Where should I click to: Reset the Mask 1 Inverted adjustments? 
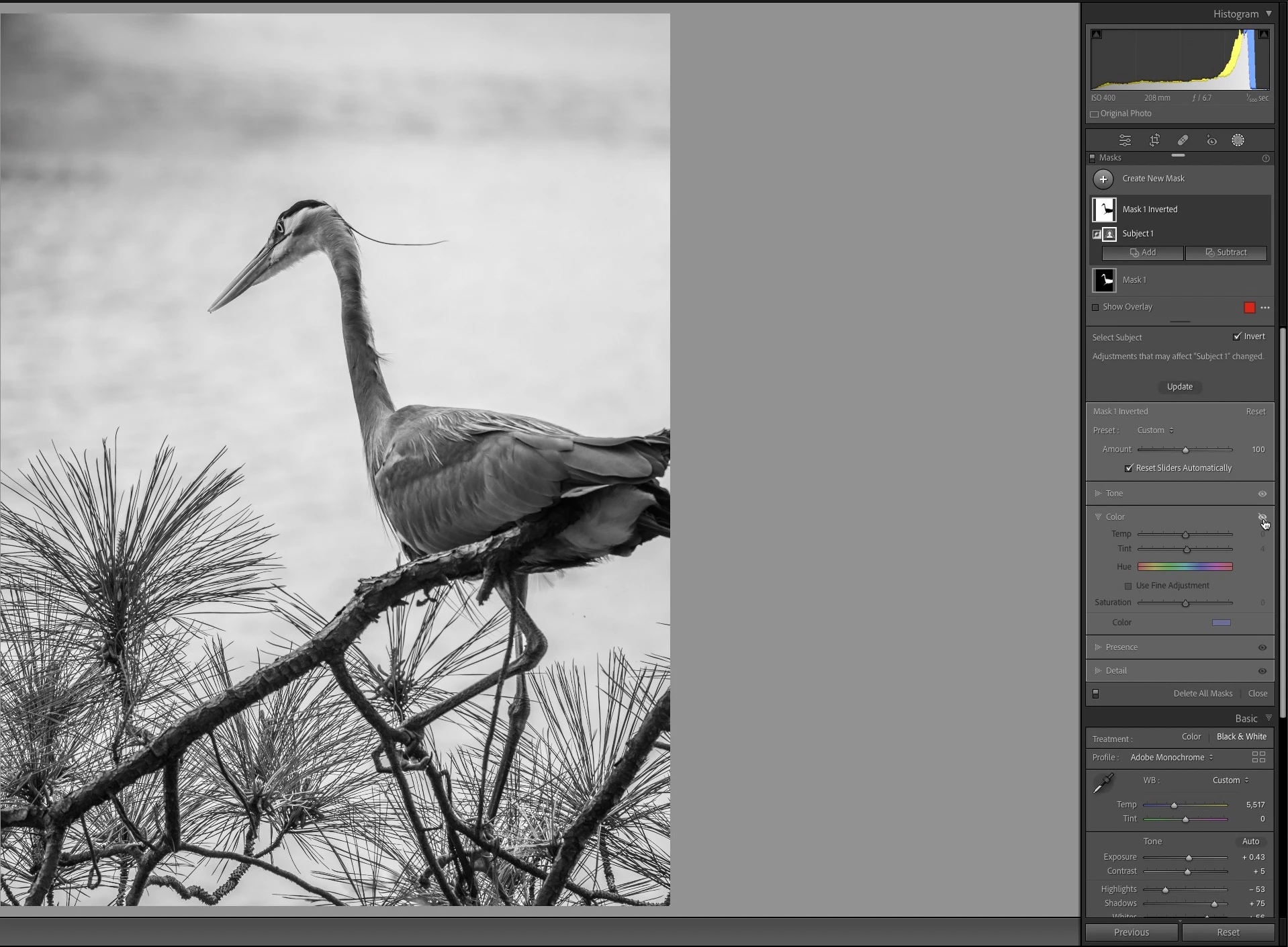pyautogui.click(x=1256, y=412)
